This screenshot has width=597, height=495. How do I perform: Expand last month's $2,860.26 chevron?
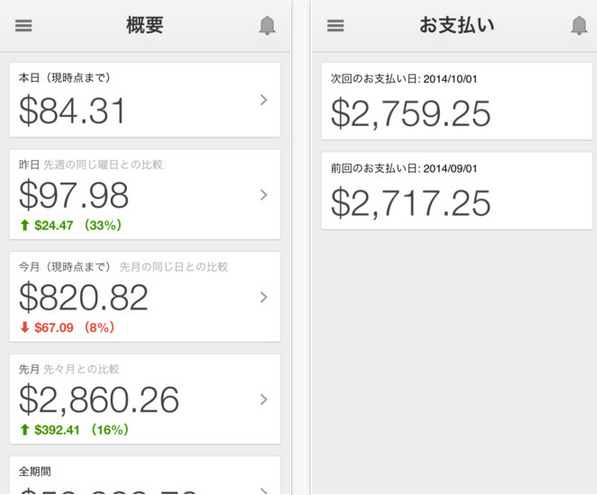263,399
